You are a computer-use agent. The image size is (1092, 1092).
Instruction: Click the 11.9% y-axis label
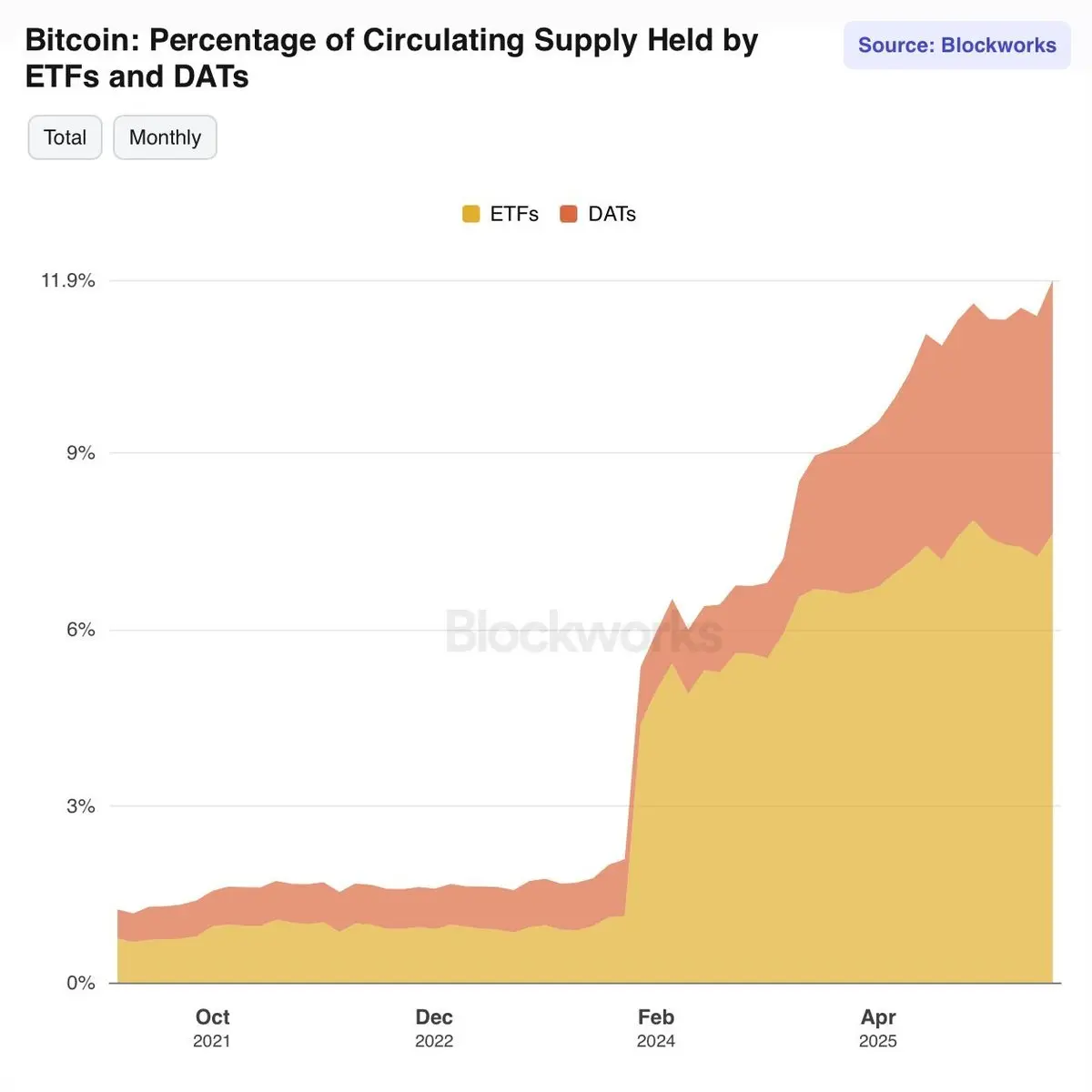coord(68,280)
